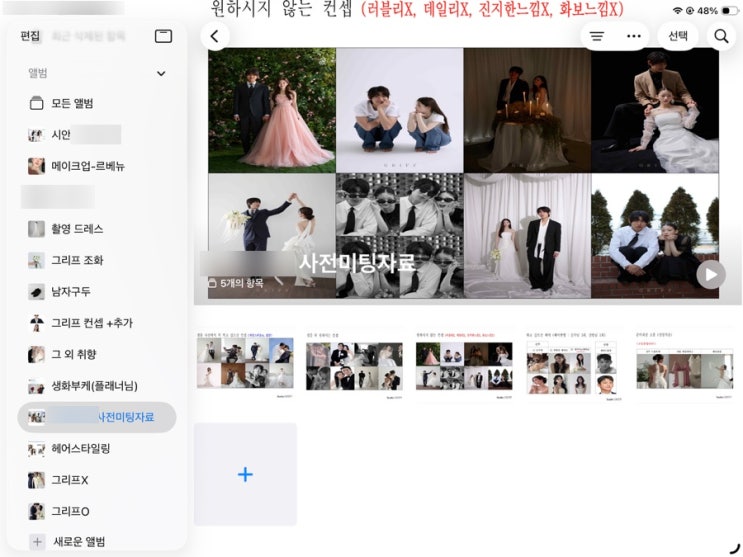This screenshot has width=743, height=557.
Task: Open the three-dot more options menu
Action: coord(634,36)
